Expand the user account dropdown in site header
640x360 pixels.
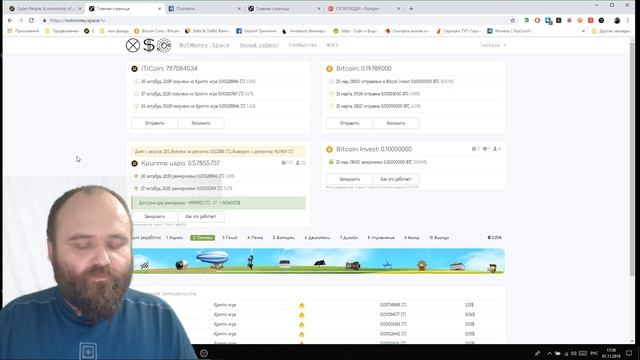click(x=493, y=45)
